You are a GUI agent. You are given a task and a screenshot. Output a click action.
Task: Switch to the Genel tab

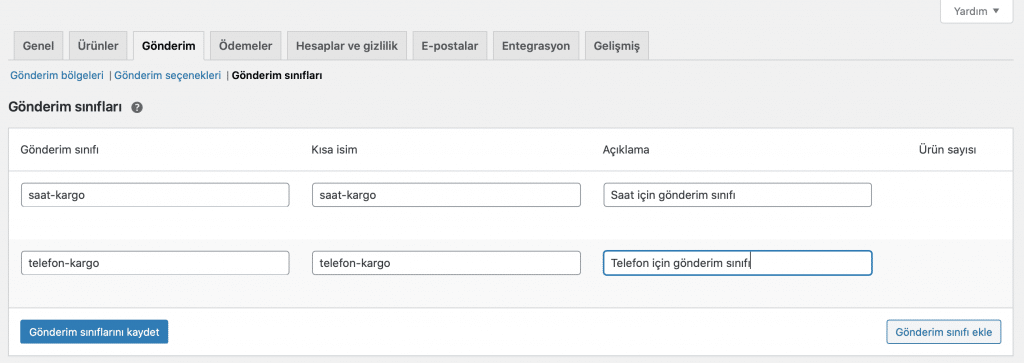[39, 46]
